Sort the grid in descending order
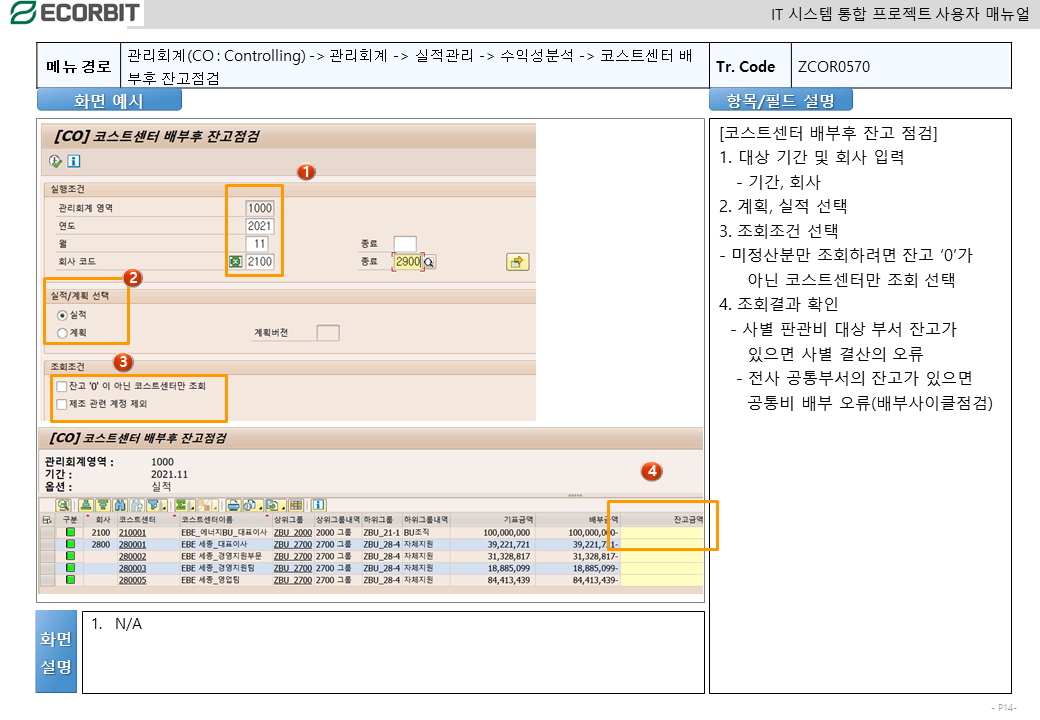 [x=103, y=505]
